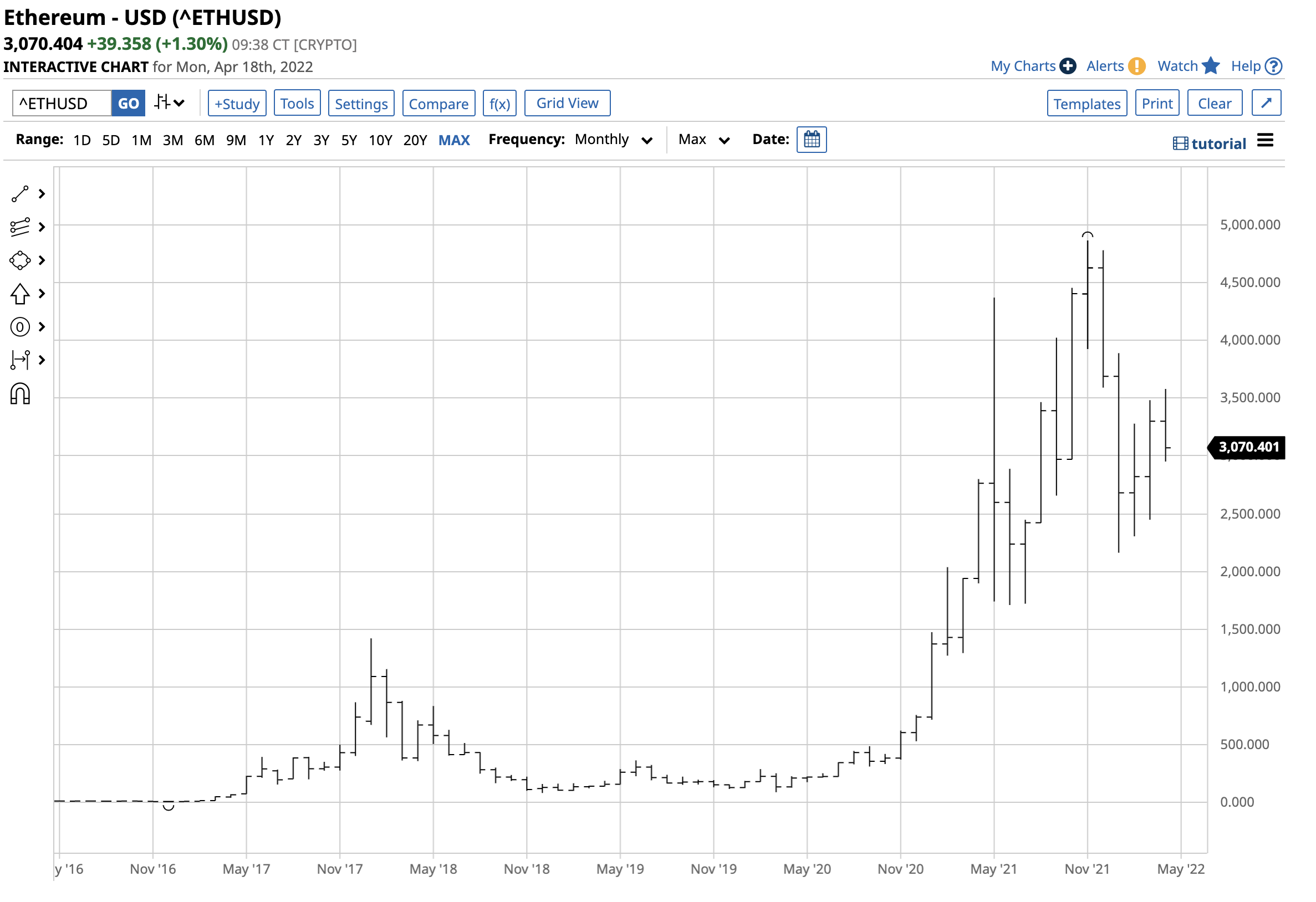Screen dimensions: 1316x902
Task: Switch to Grid View
Action: 568,103
